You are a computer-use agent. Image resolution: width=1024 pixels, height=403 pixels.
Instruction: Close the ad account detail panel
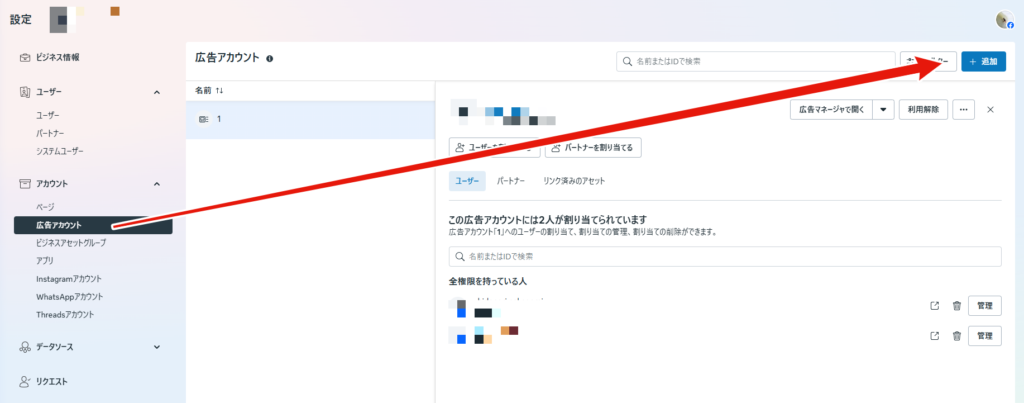(x=990, y=109)
